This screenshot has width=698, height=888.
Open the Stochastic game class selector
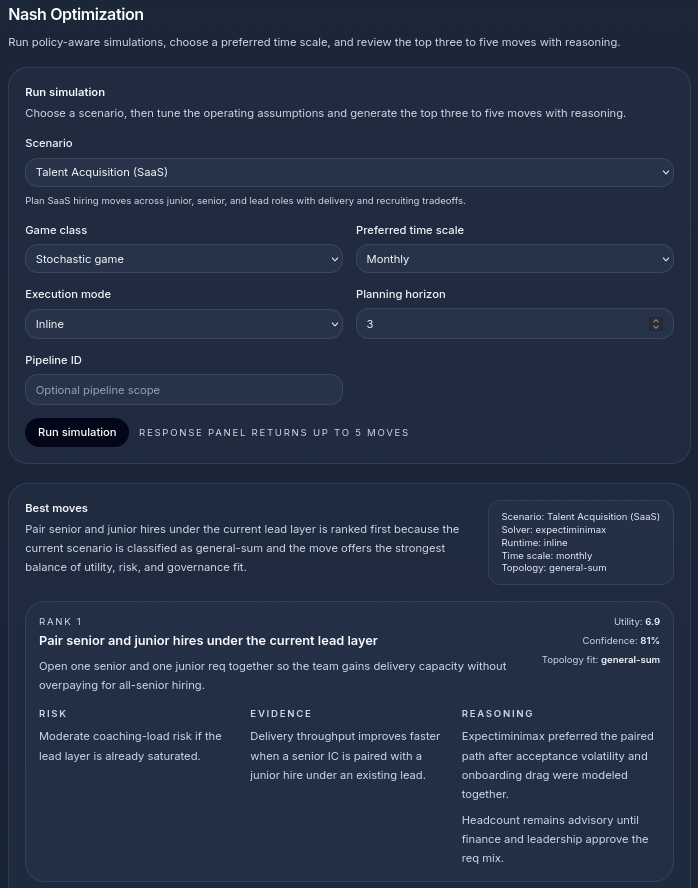(184, 259)
